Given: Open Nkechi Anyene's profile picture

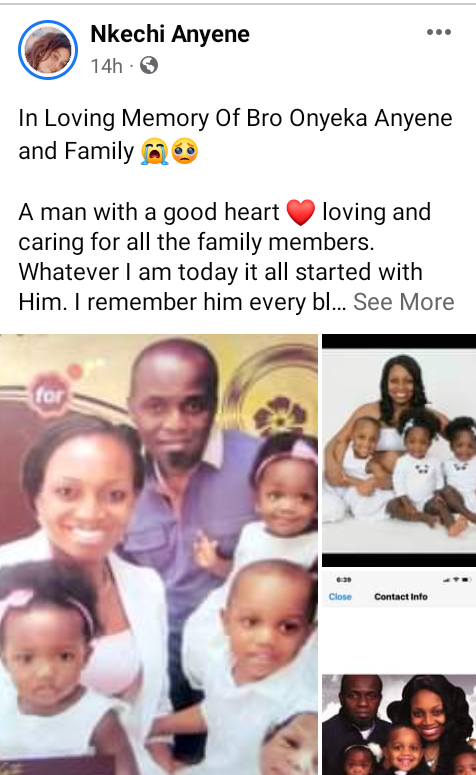Looking at the screenshot, I should coord(48,50).
